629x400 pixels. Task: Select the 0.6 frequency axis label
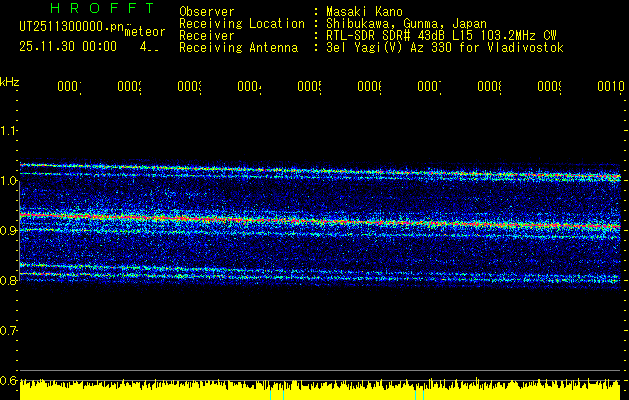(x=9, y=380)
